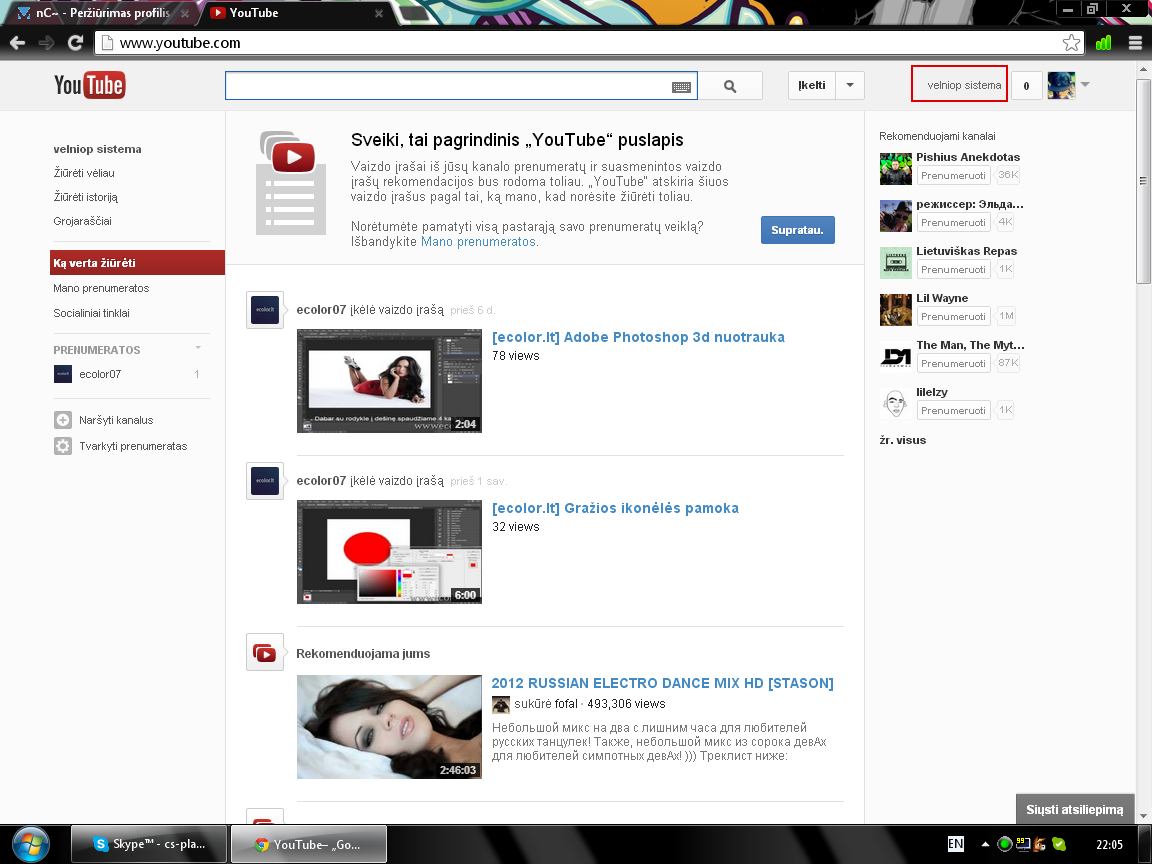Open the on-screen keyboard in search box
The height and width of the screenshot is (864, 1152).
(x=681, y=87)
